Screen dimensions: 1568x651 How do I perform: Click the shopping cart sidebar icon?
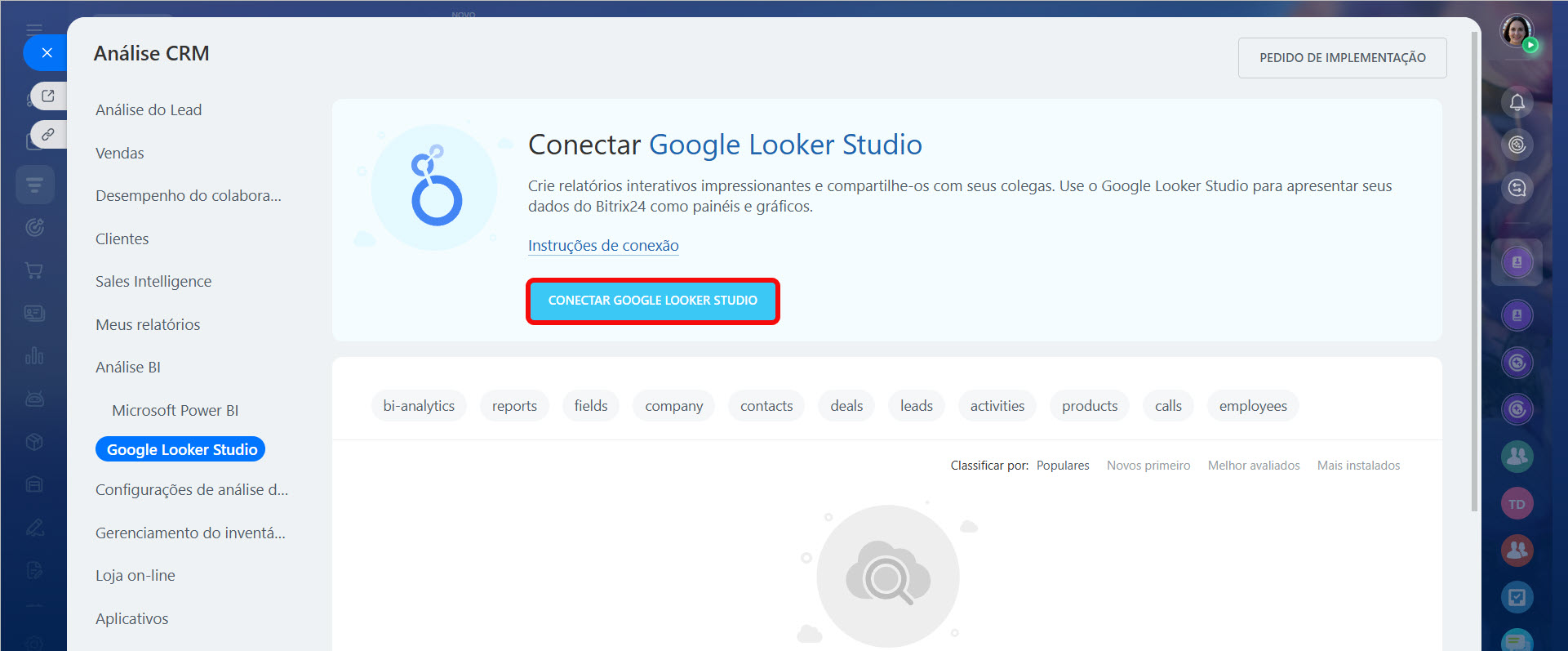pos(34,270)
